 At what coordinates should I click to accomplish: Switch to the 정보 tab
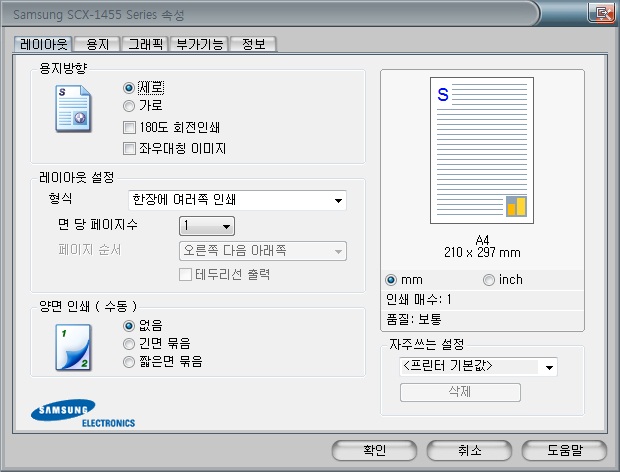pos(253,44)
